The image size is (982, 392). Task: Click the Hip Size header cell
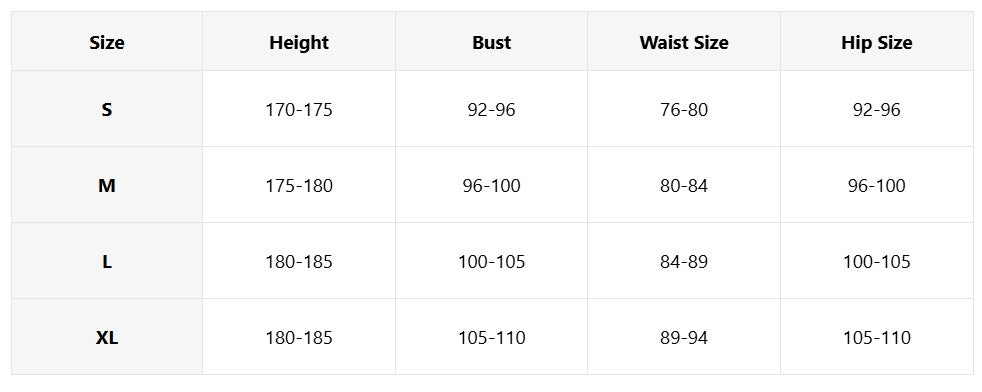[x=877, y=42]
